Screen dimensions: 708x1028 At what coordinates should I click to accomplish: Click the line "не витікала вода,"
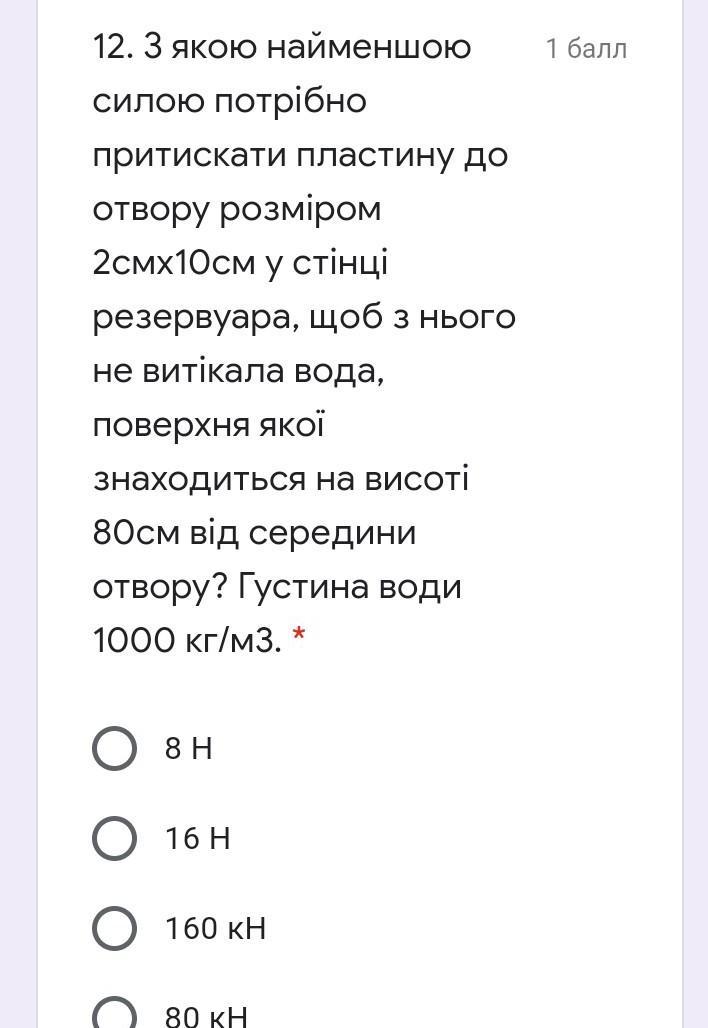coord(239,371)
